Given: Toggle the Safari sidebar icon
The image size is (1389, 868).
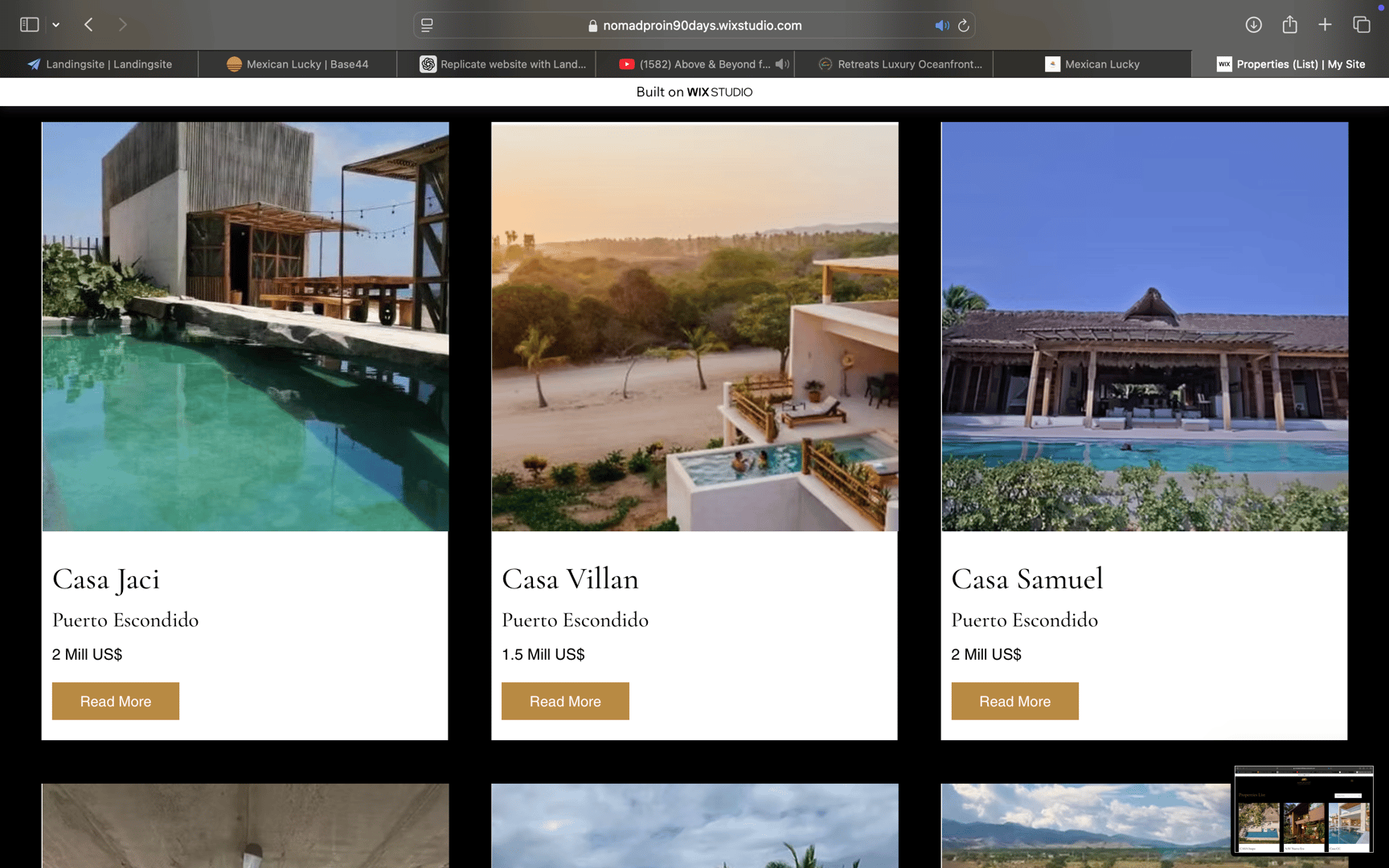Looking at the screenshot, I should (29, 25).
